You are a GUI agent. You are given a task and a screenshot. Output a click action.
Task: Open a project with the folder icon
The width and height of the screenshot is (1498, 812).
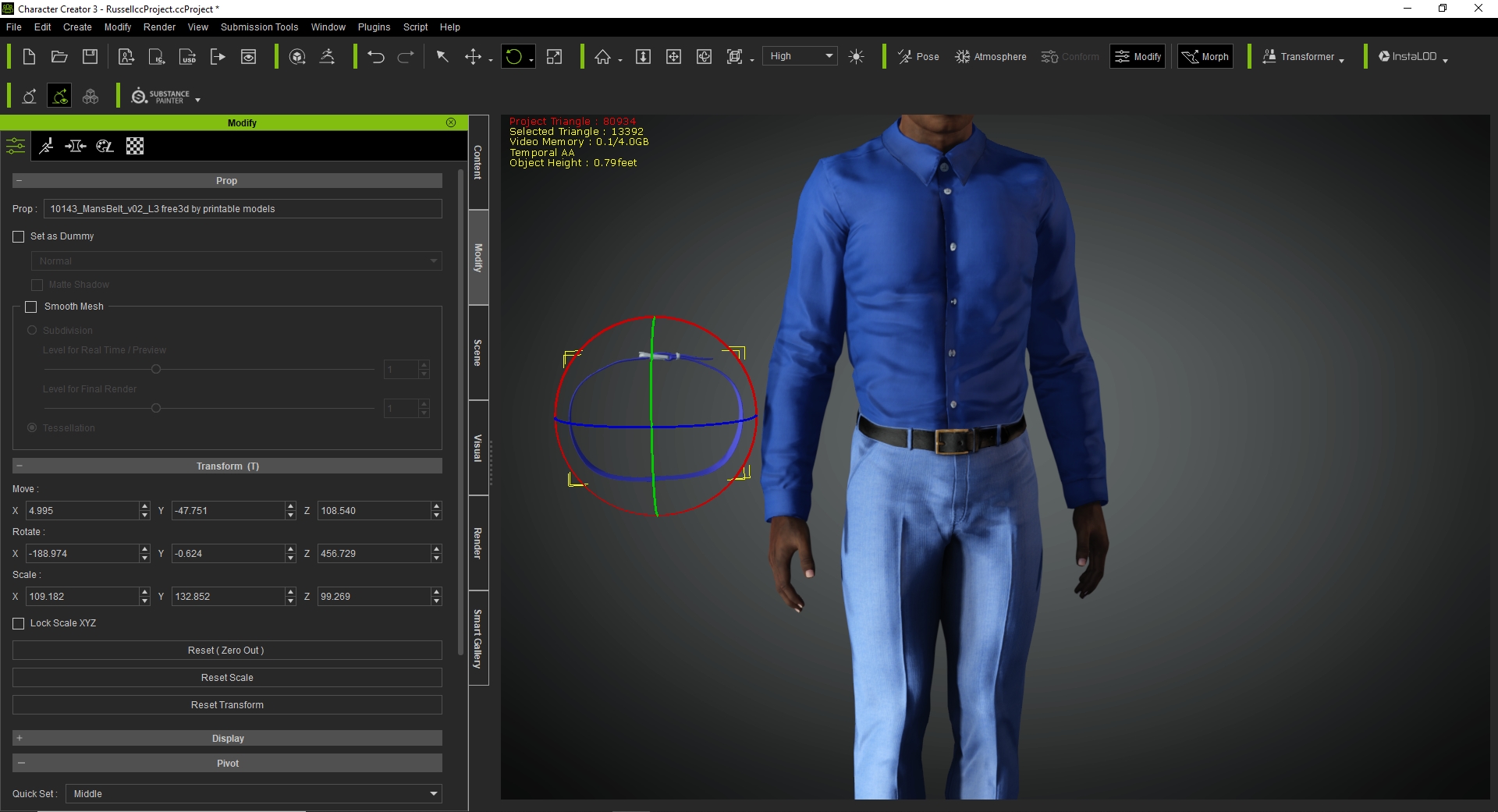[x=59, y=57]
